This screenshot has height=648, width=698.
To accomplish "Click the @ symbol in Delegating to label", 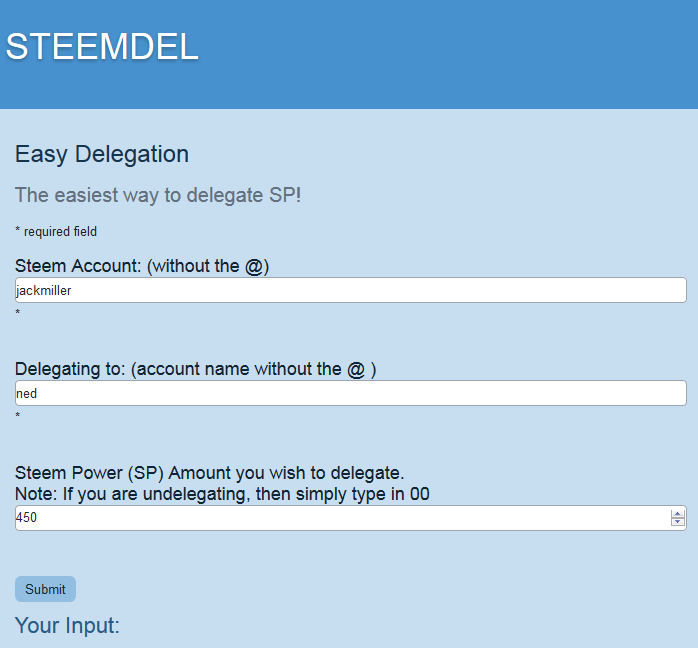I will tap(356, 370).
